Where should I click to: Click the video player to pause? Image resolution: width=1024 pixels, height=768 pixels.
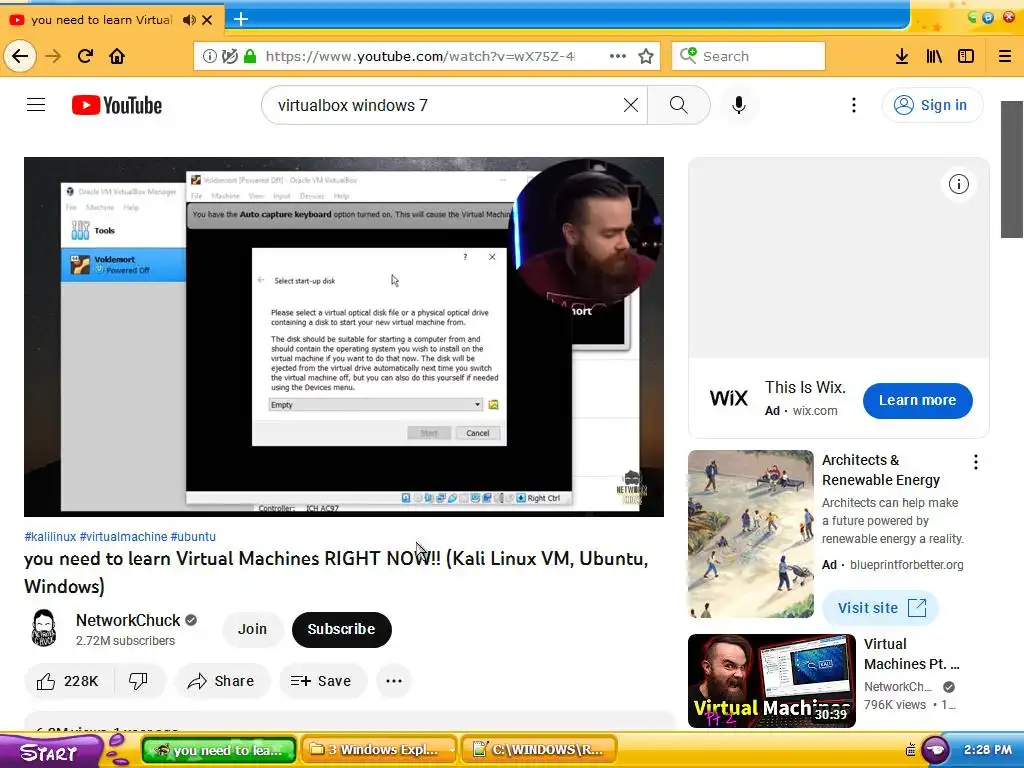click(x=344, y=336)
